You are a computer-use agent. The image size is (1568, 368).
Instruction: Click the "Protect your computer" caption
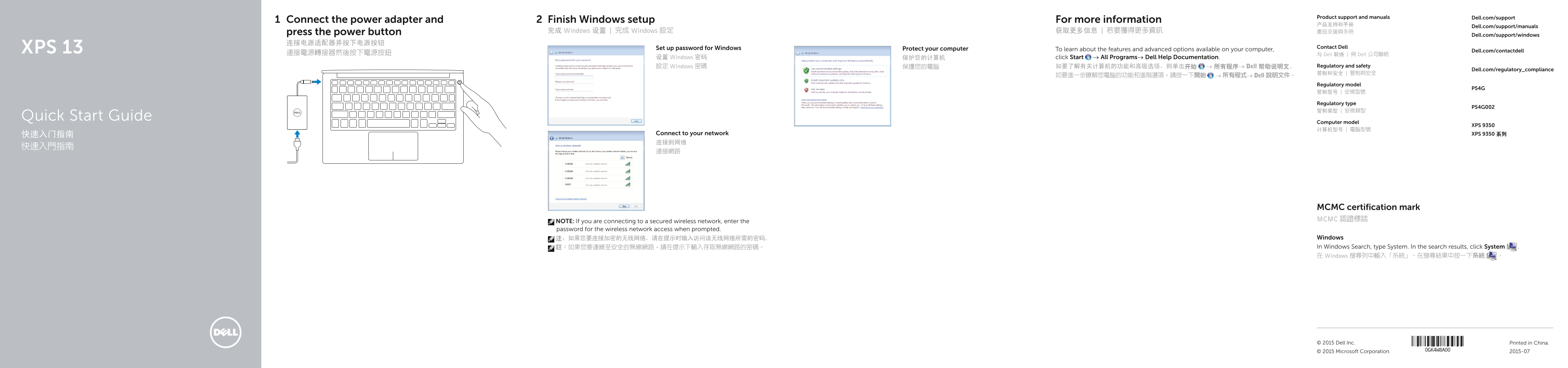click(935, 49)
